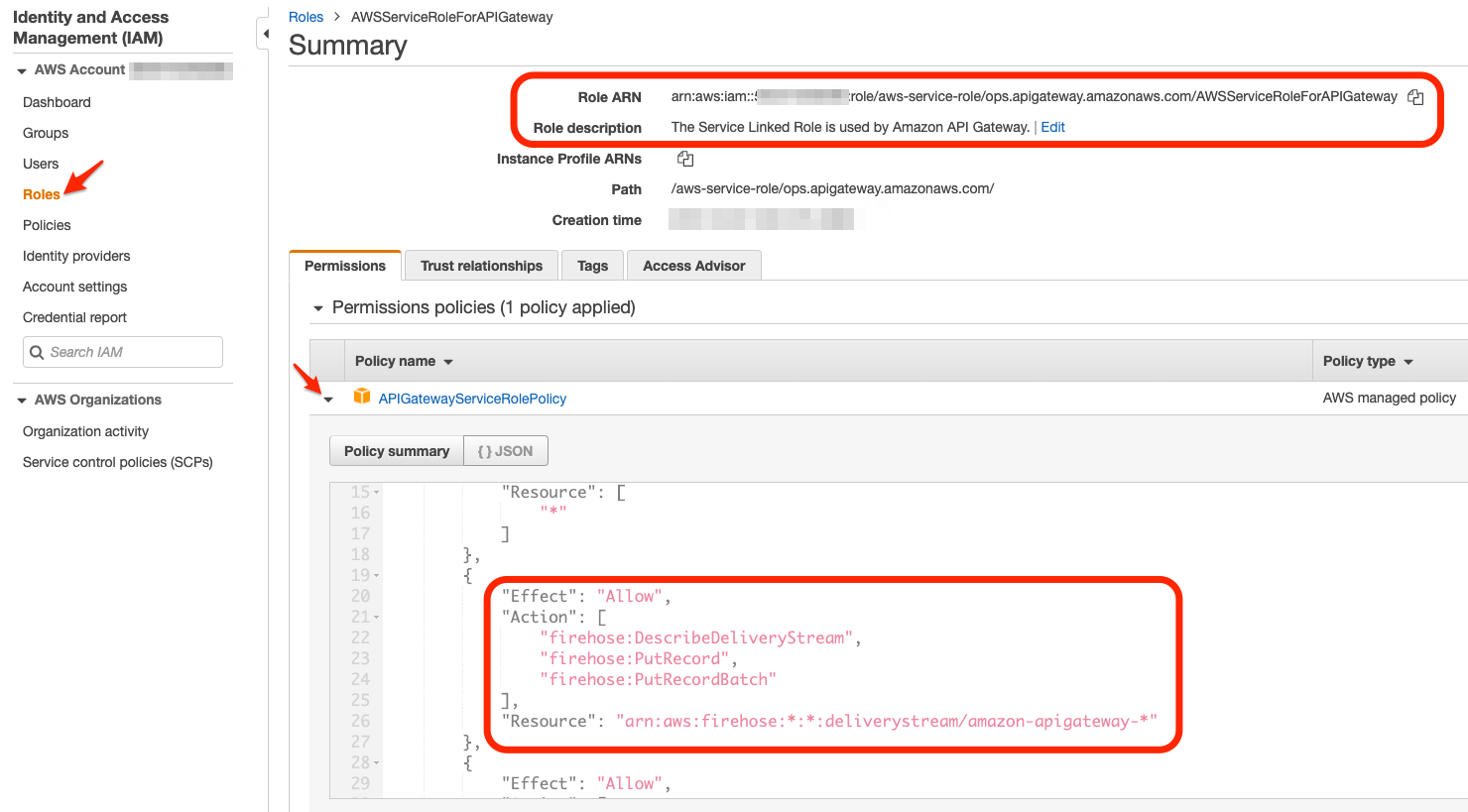Viewport: 1468px width, 812px height.
Task: Copy the Role ARN using the copy icon
Action: coord(1415,96)
